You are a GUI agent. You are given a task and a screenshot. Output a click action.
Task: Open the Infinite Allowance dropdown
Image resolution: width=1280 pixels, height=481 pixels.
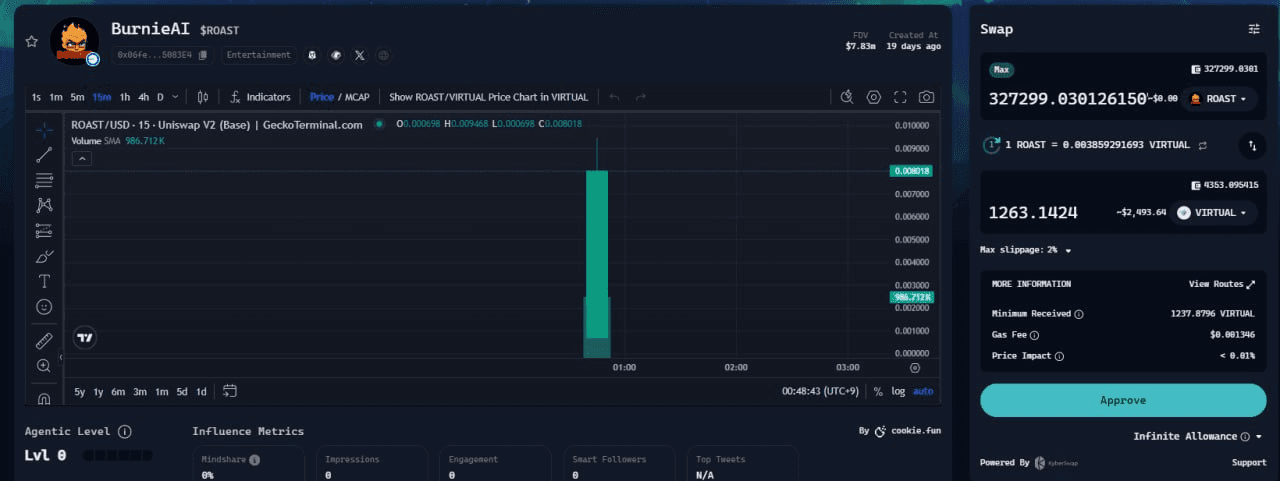[x=1198, y=436]
